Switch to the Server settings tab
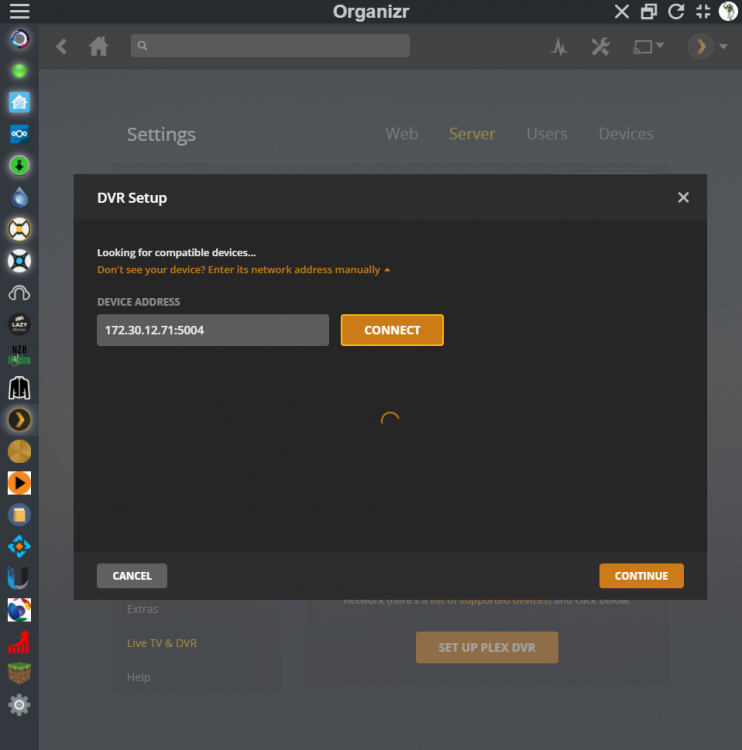742x750 pixels. tap(472, 134)
